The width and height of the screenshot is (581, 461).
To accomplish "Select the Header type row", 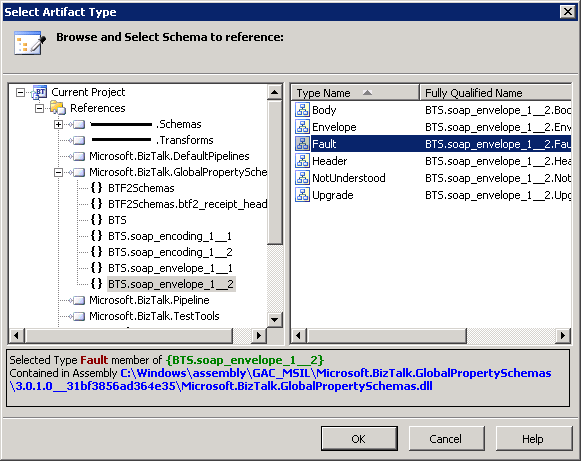I will click(x=432, y=161).
